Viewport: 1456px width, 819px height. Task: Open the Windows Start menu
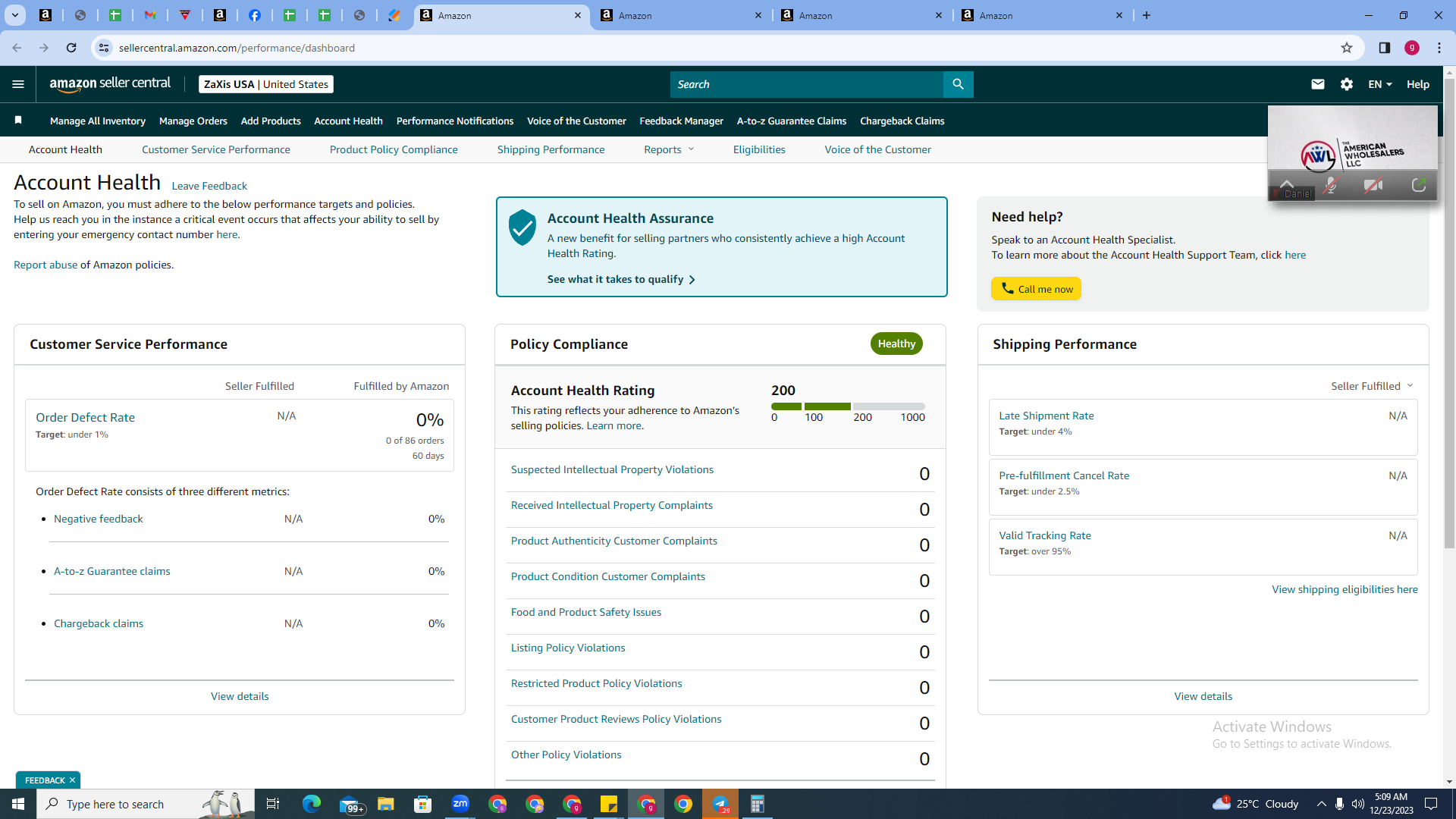tap(18, 804)
